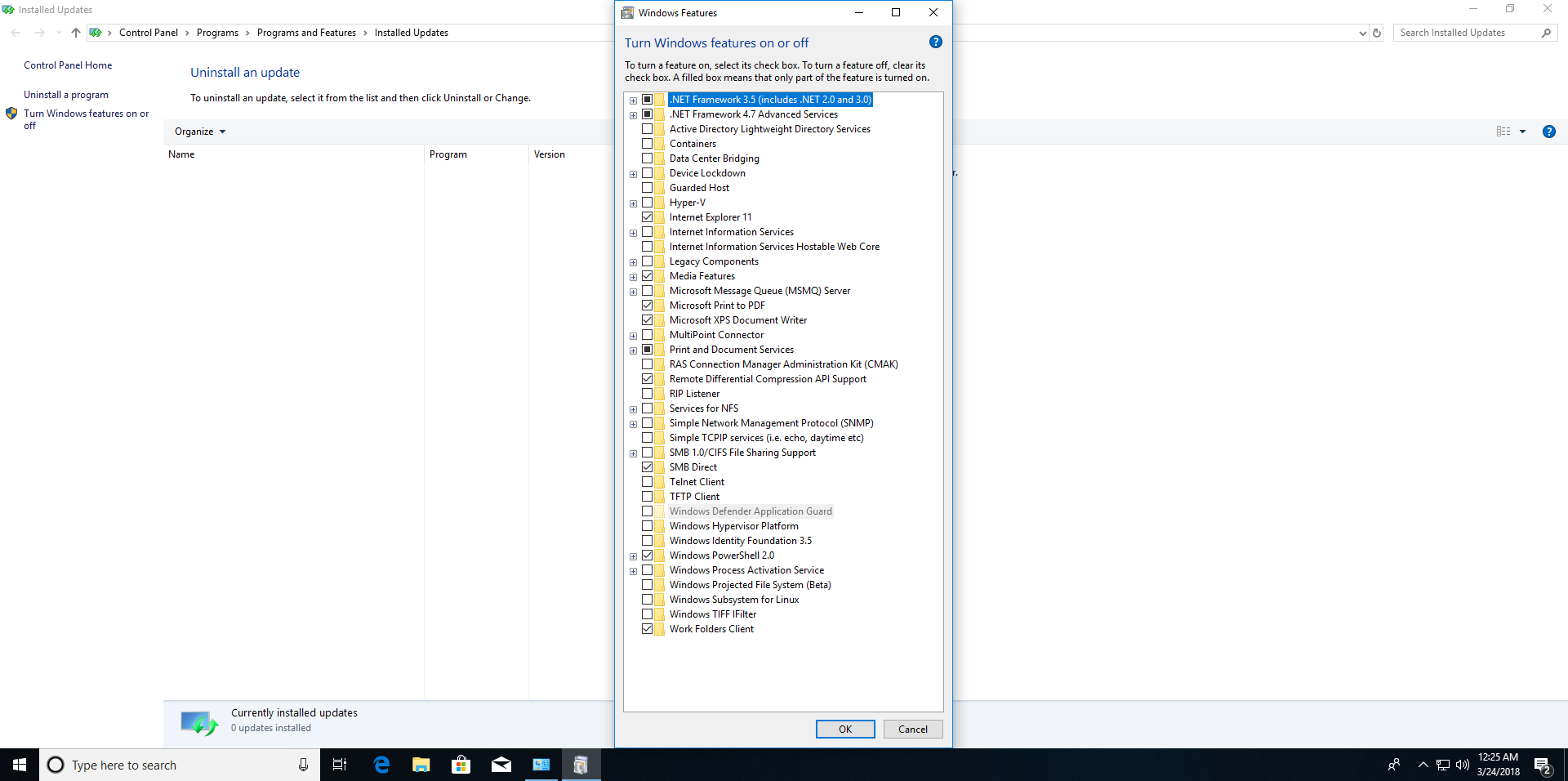Cancel the Windows Features dialog

click(x=913, y=730)
